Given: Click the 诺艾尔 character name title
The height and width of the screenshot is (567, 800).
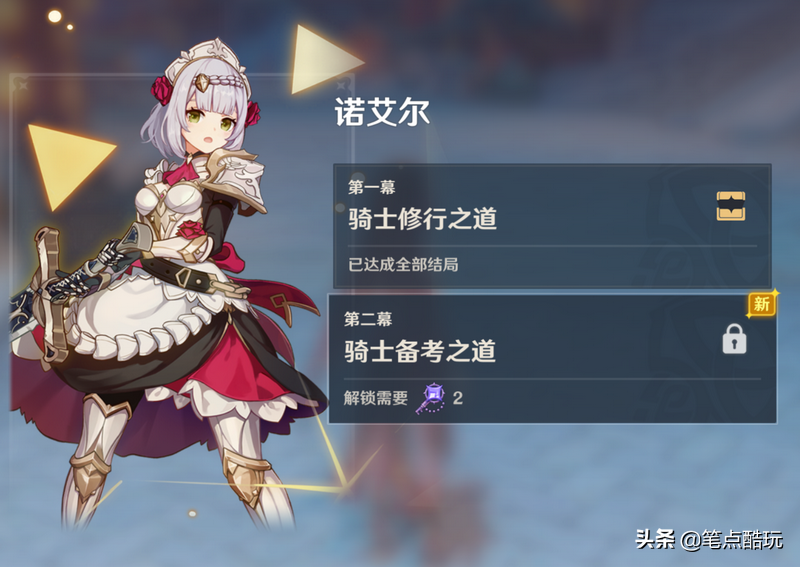Looking at the screenshot, I should click(x=382, y=112).
